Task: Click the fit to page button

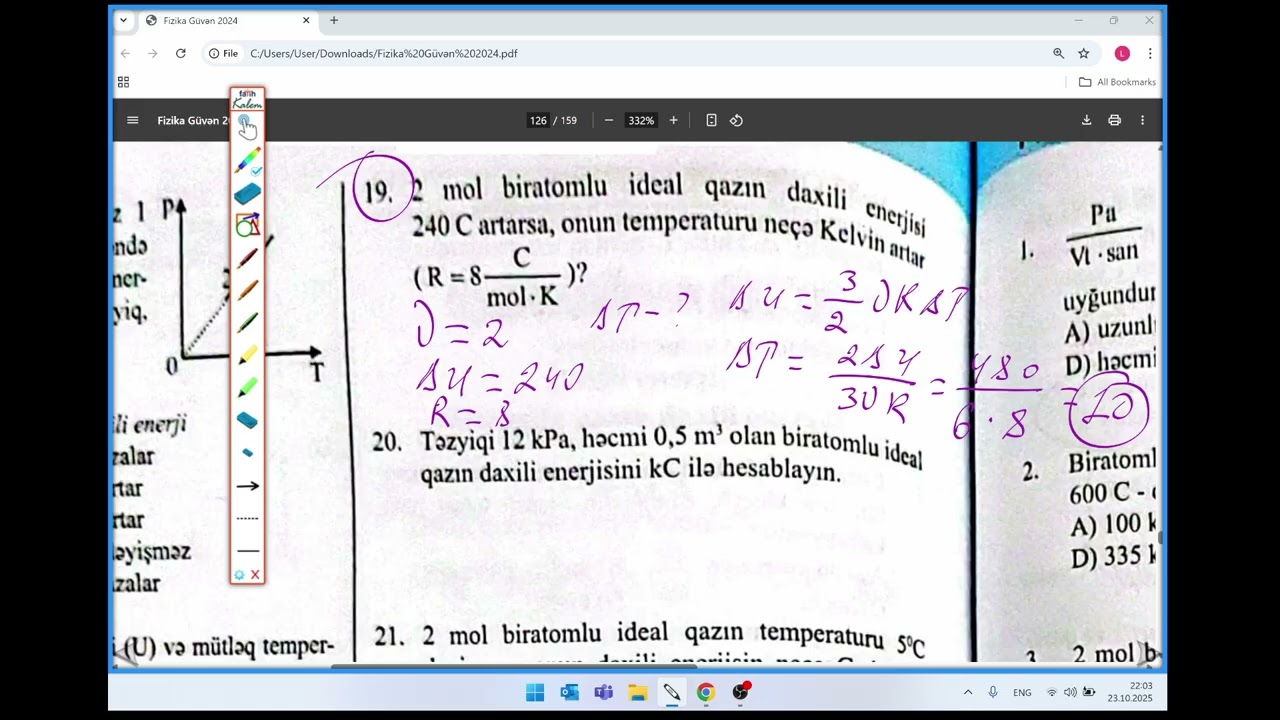Action: pos(711,120)
